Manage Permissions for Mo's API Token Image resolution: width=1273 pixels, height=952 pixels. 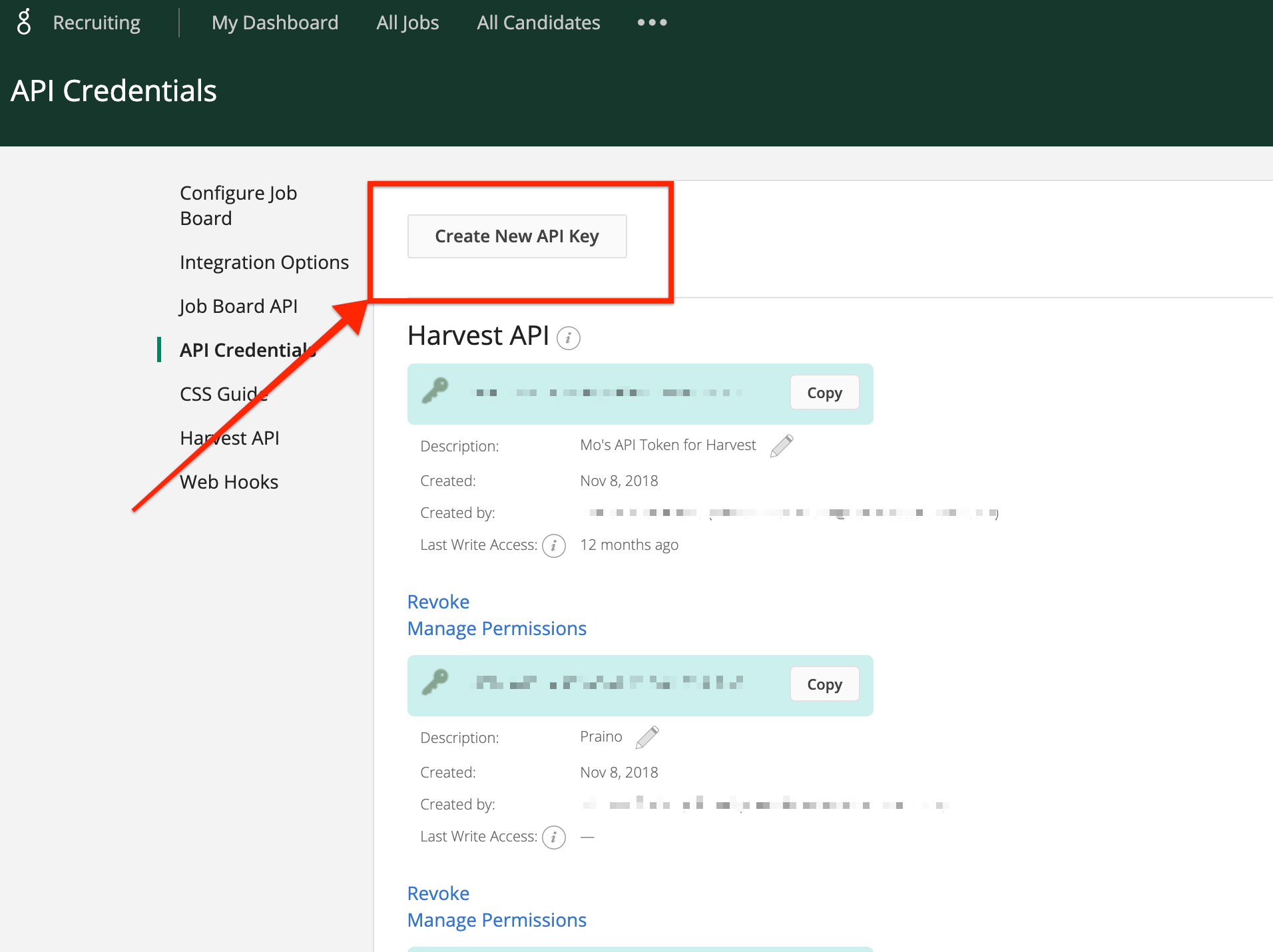pyautogui.click(x=497, y=628)
